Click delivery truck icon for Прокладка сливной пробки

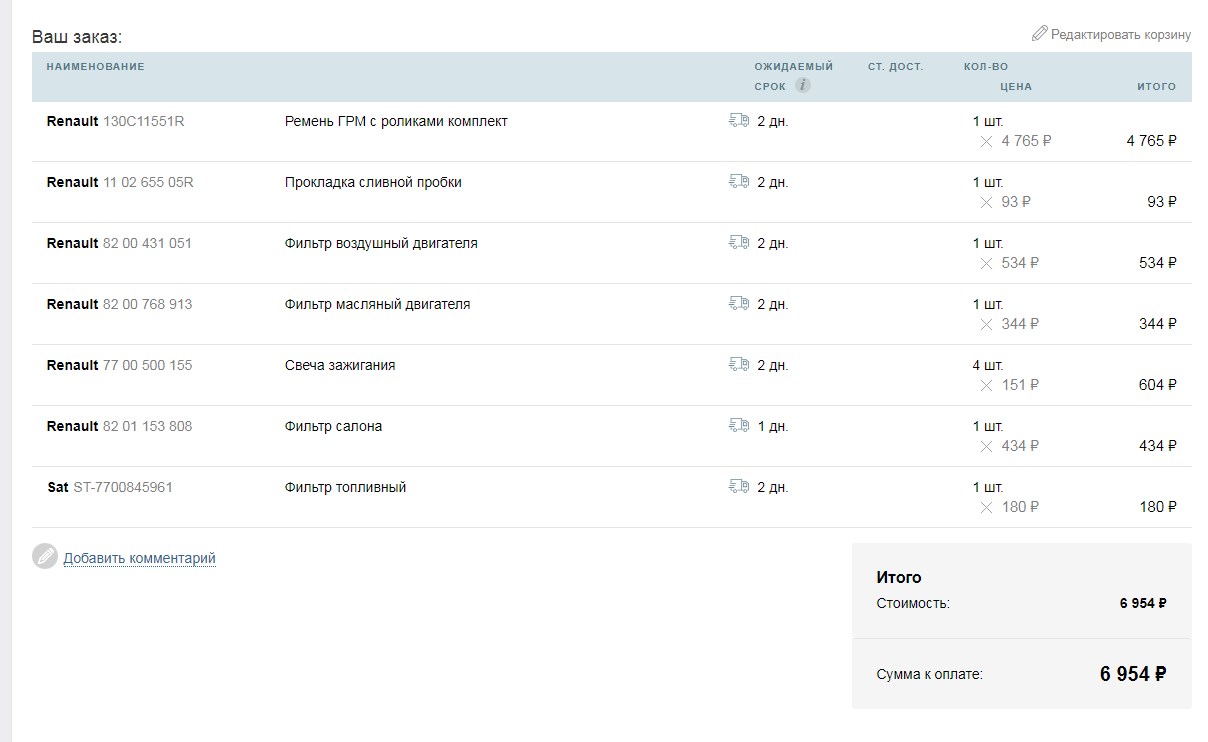pos(739,181)
